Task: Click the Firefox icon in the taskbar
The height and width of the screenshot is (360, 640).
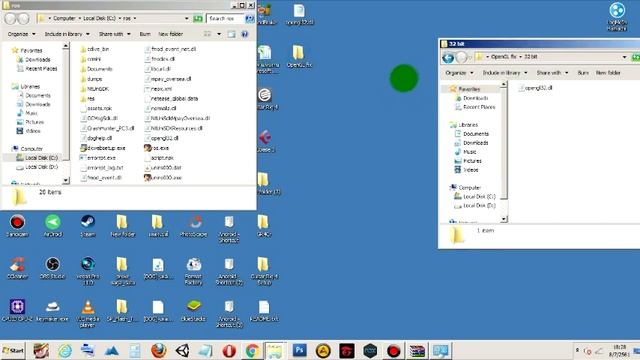Action: pyautogui.click(x=159, y=351)
